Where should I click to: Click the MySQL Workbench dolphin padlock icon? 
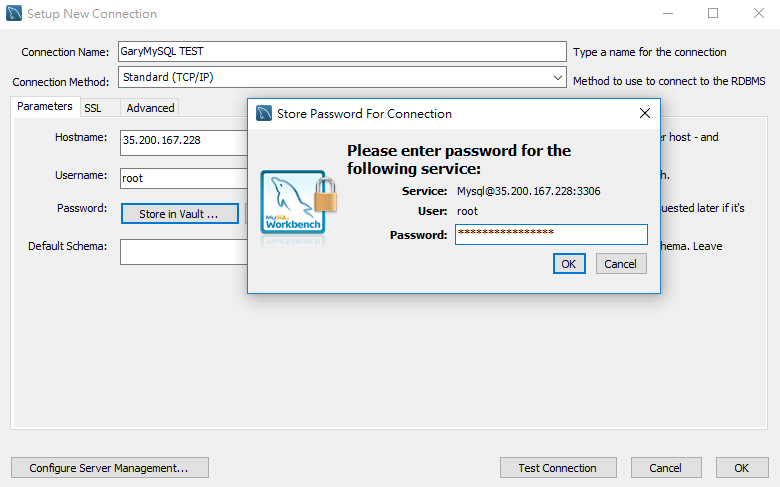[298, 203]
